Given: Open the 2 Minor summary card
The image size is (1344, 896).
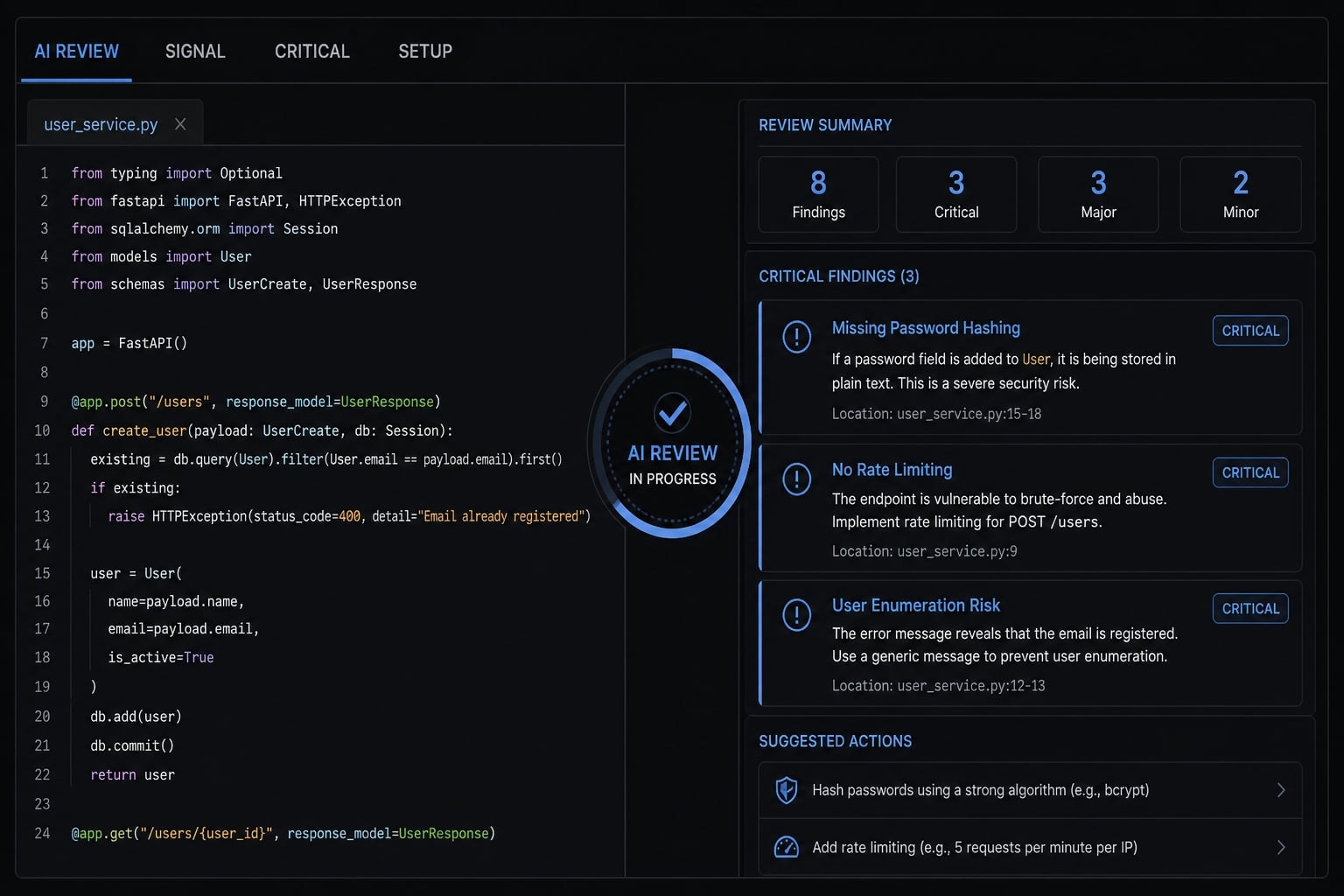Looking at the screenshot, I should [1241, 194].
